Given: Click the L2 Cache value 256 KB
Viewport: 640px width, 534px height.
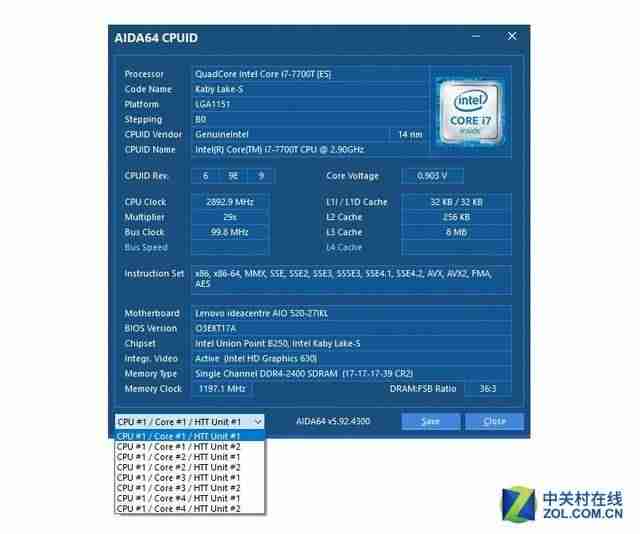Looking at the screenshot, I should pos(456,217).
